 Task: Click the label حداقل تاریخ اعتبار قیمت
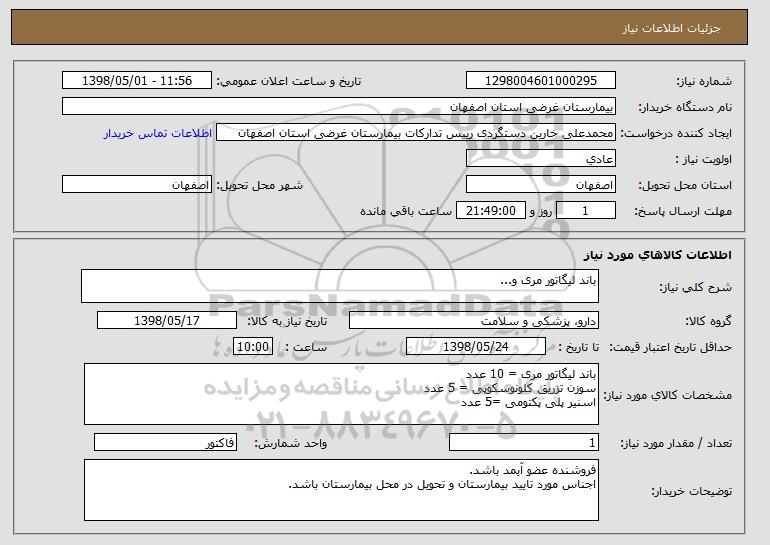pos(670,347)
